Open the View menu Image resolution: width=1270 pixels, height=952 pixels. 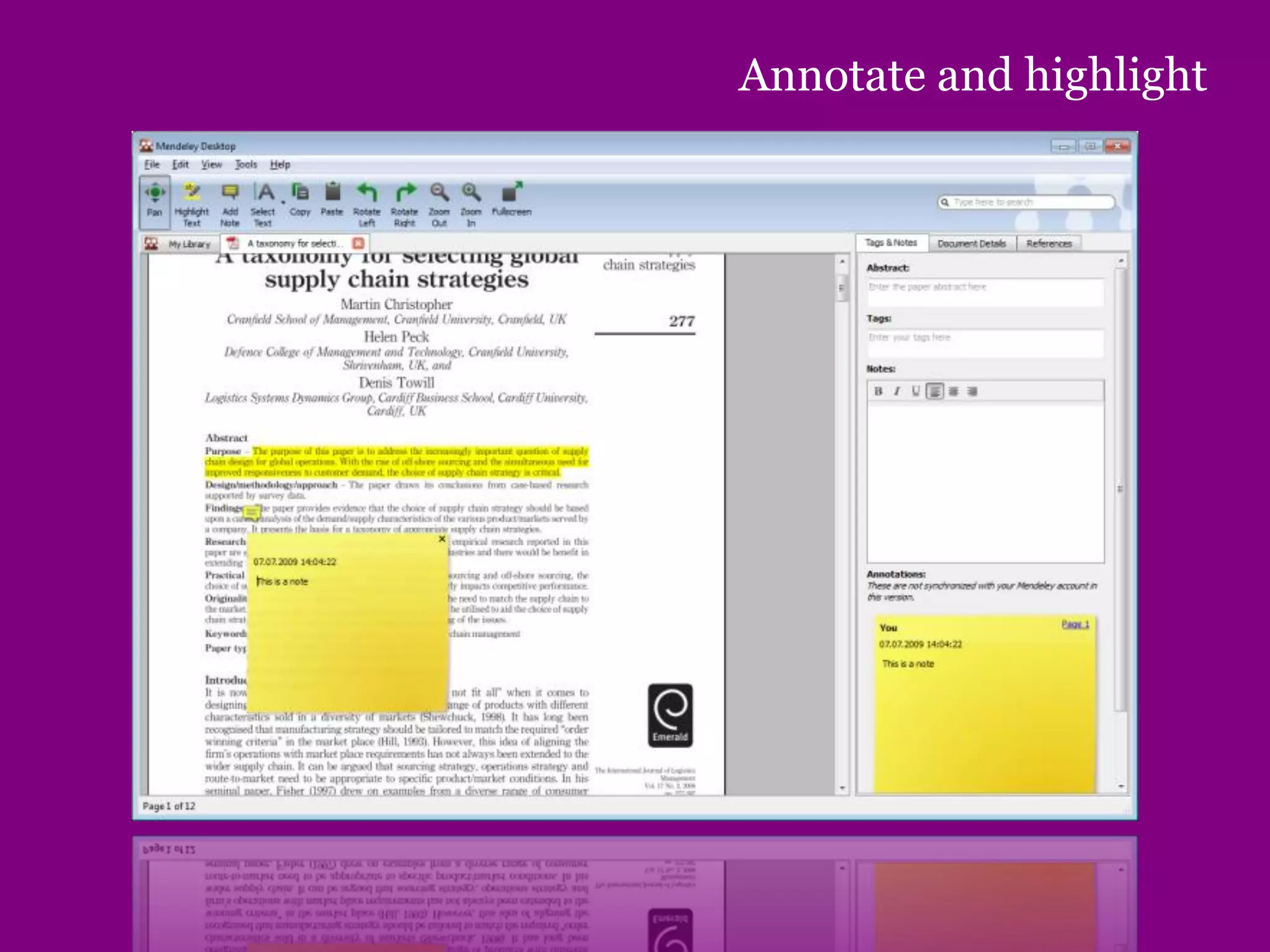point(211,164)
